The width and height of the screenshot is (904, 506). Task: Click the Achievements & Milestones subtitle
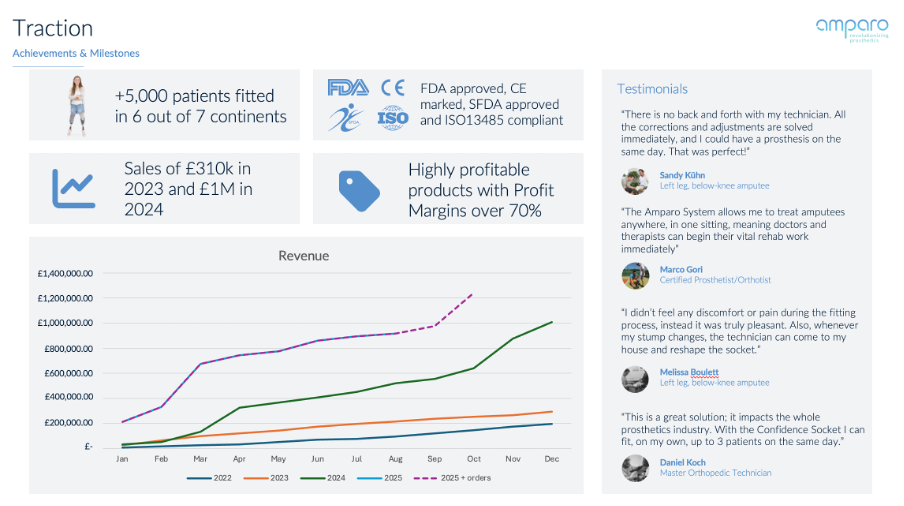76,53
